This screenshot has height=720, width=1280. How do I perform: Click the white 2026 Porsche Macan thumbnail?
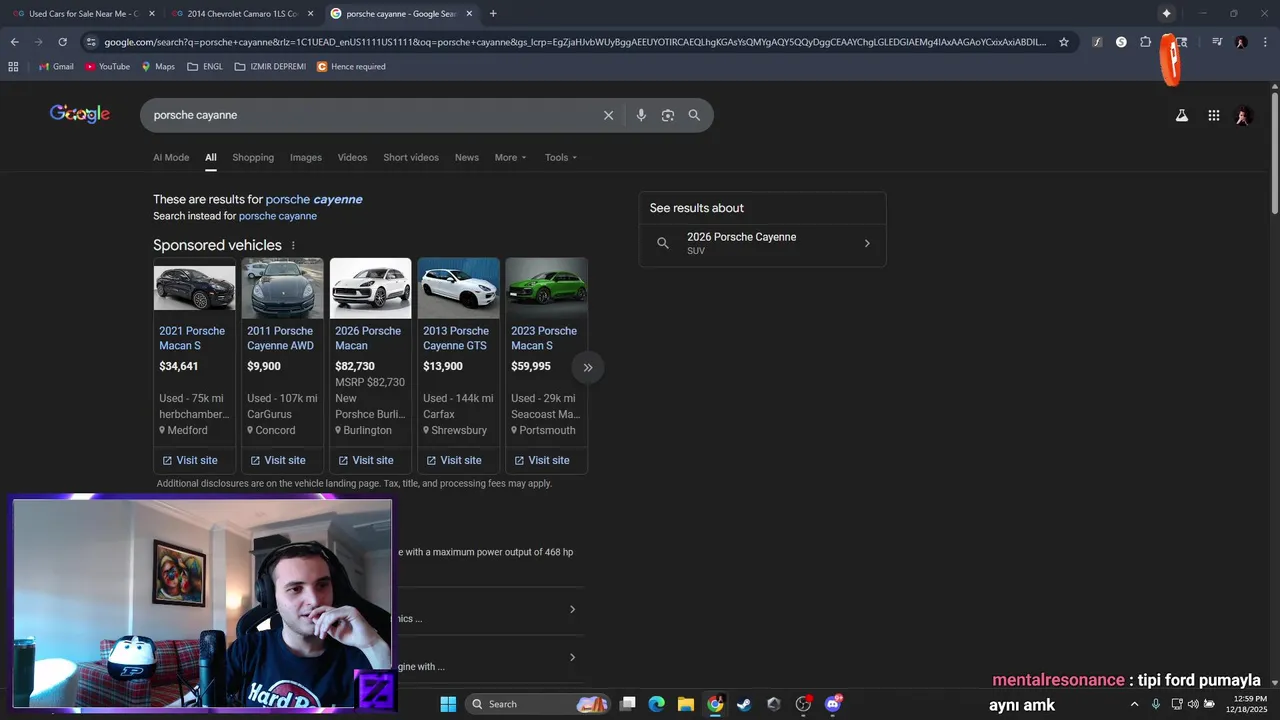[x=371, y=288]
